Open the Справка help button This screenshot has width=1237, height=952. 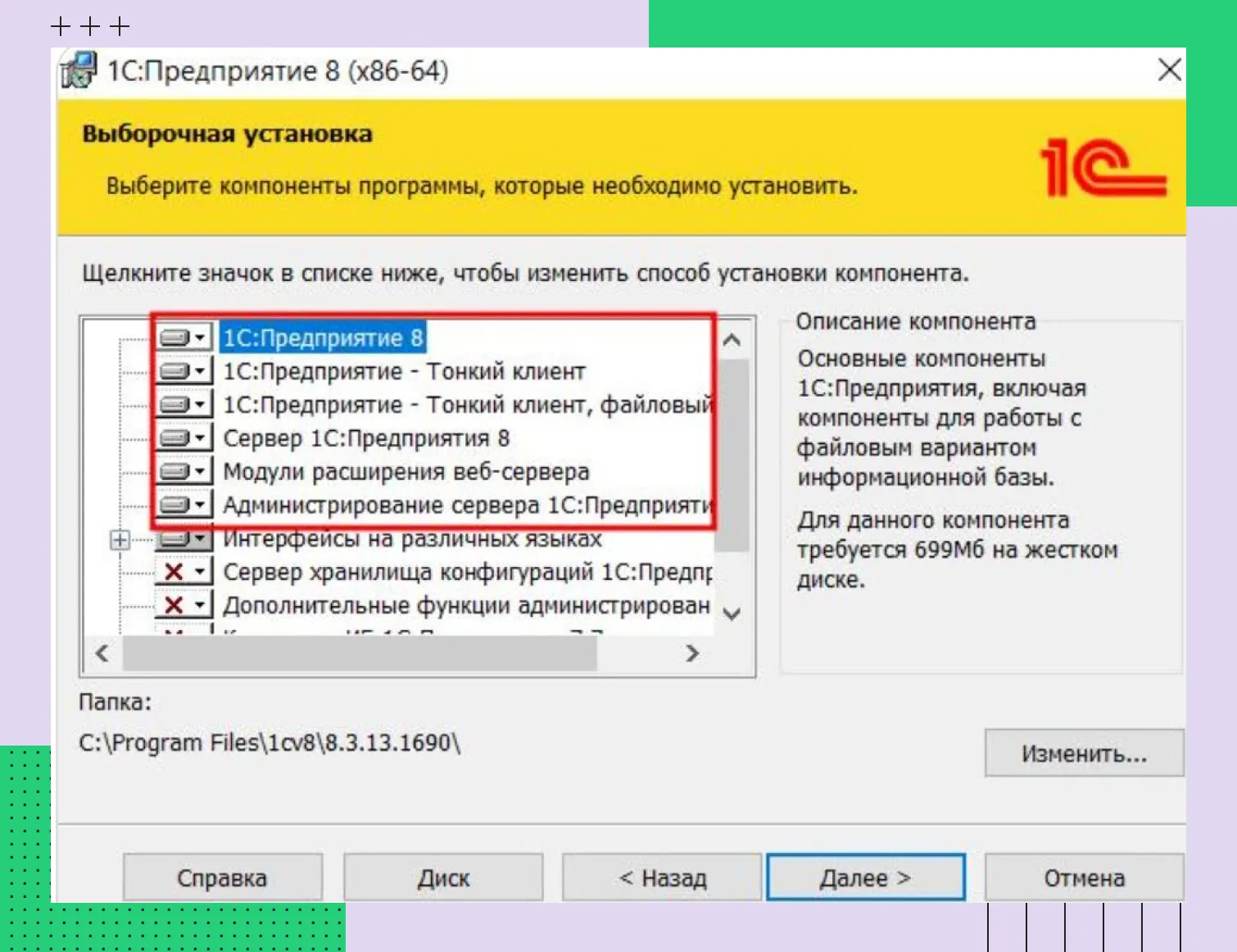click(222, 877)
